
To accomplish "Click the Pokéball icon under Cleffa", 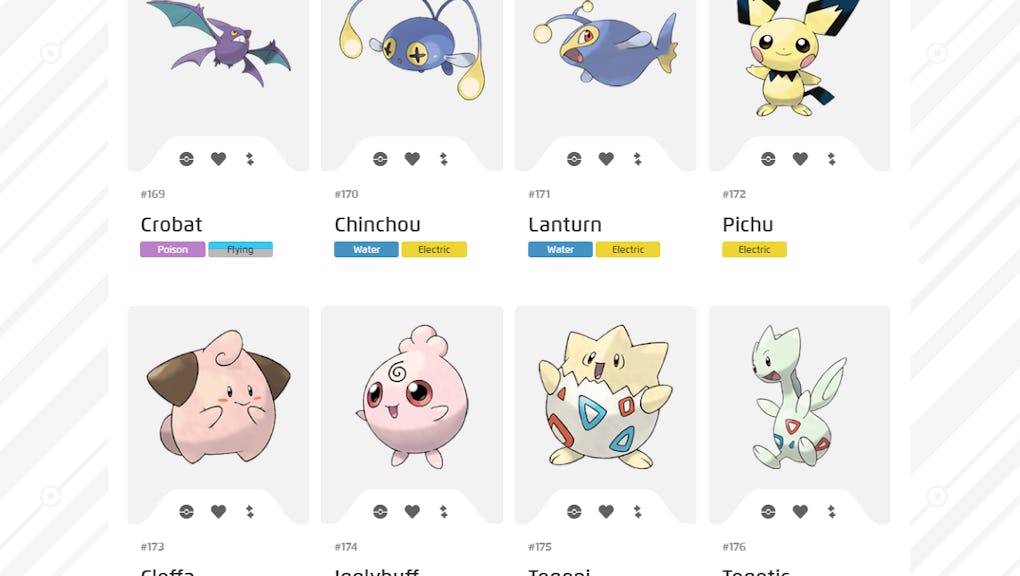I will point(187,512).
